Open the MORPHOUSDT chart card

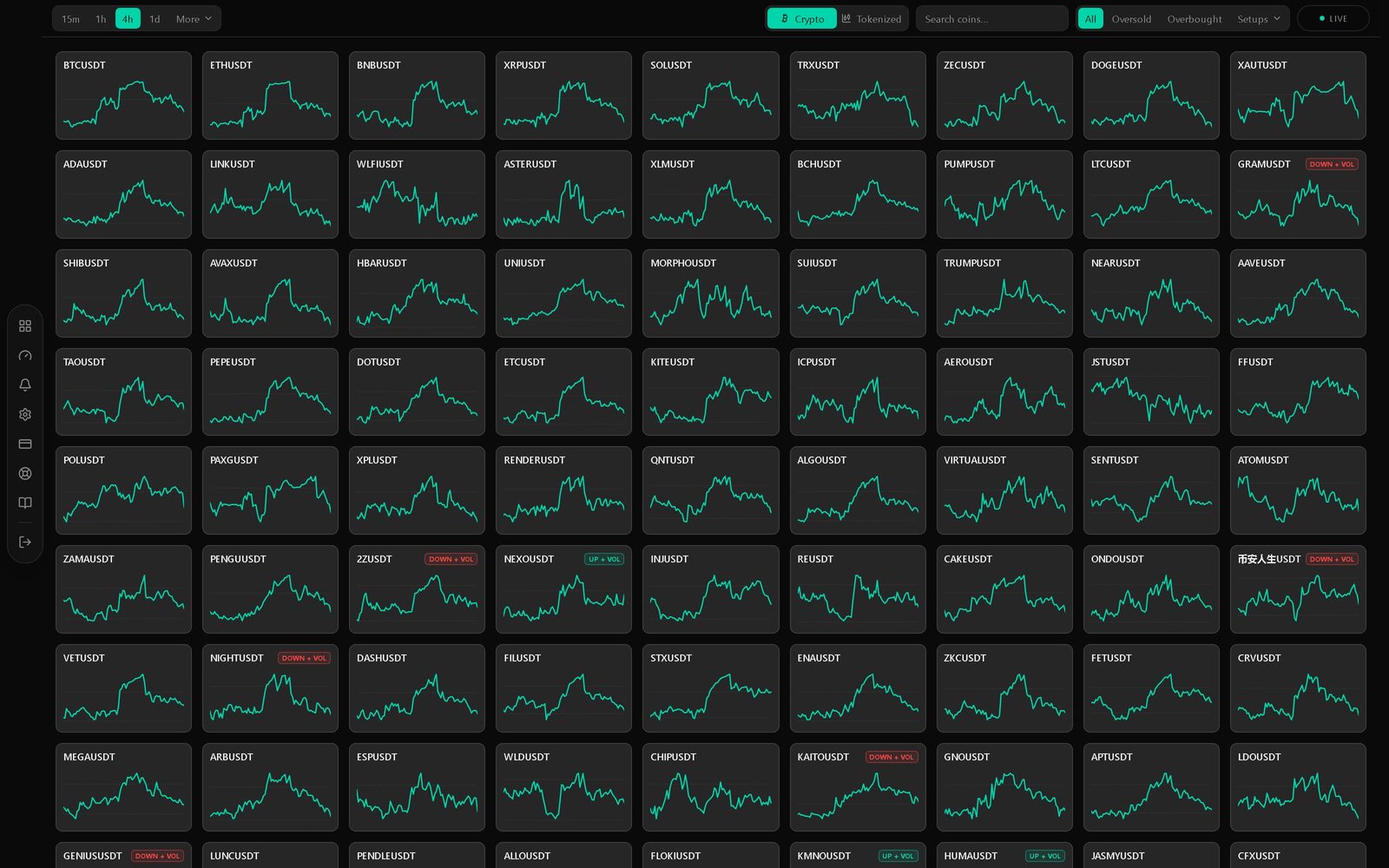(x=710, y=293)
